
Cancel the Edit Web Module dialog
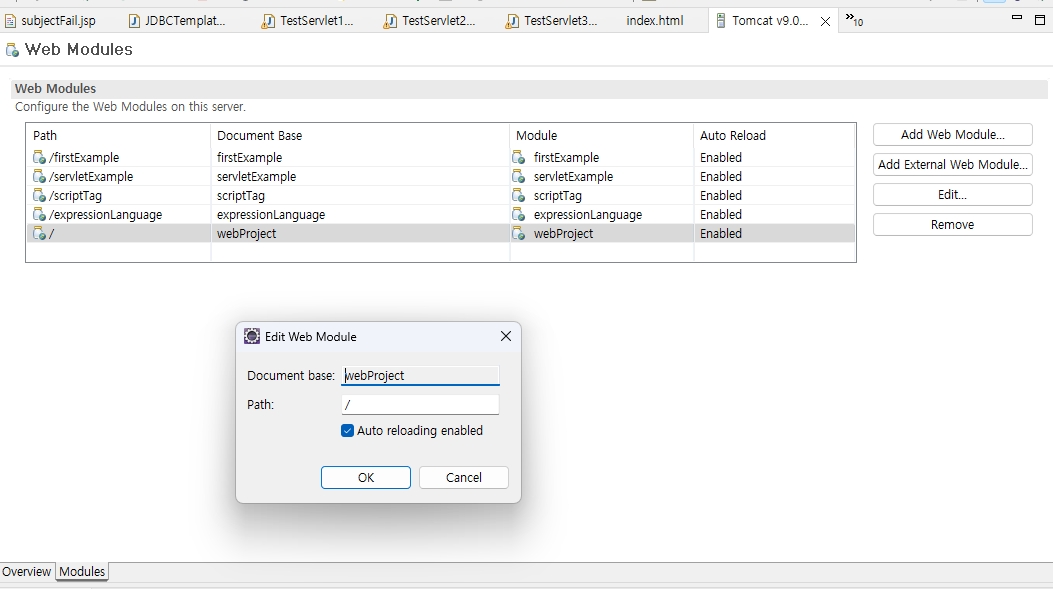tap(463, 478)
